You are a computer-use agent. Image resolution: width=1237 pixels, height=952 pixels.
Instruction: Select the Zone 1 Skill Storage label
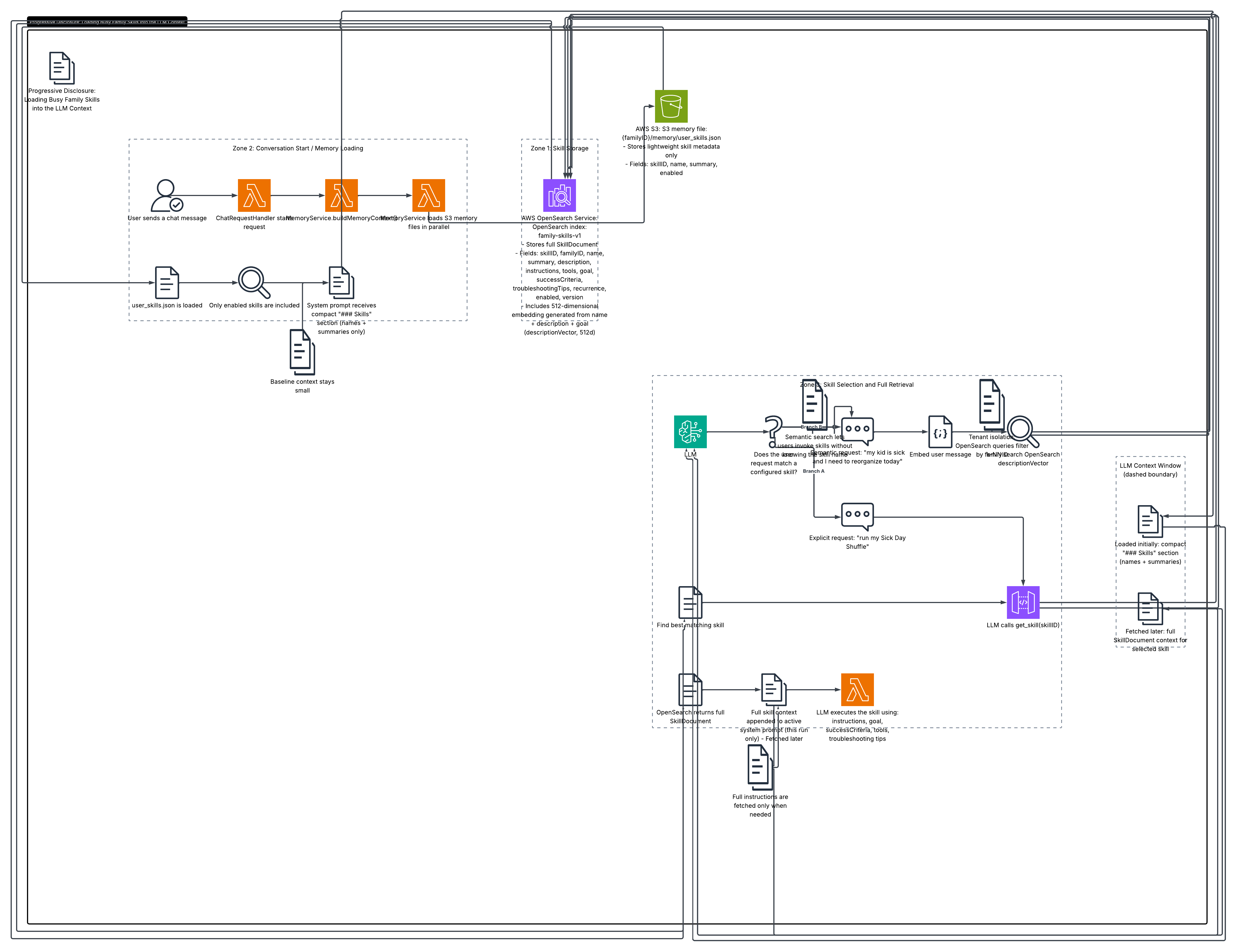pyautogui.click(x=560, y=148)
